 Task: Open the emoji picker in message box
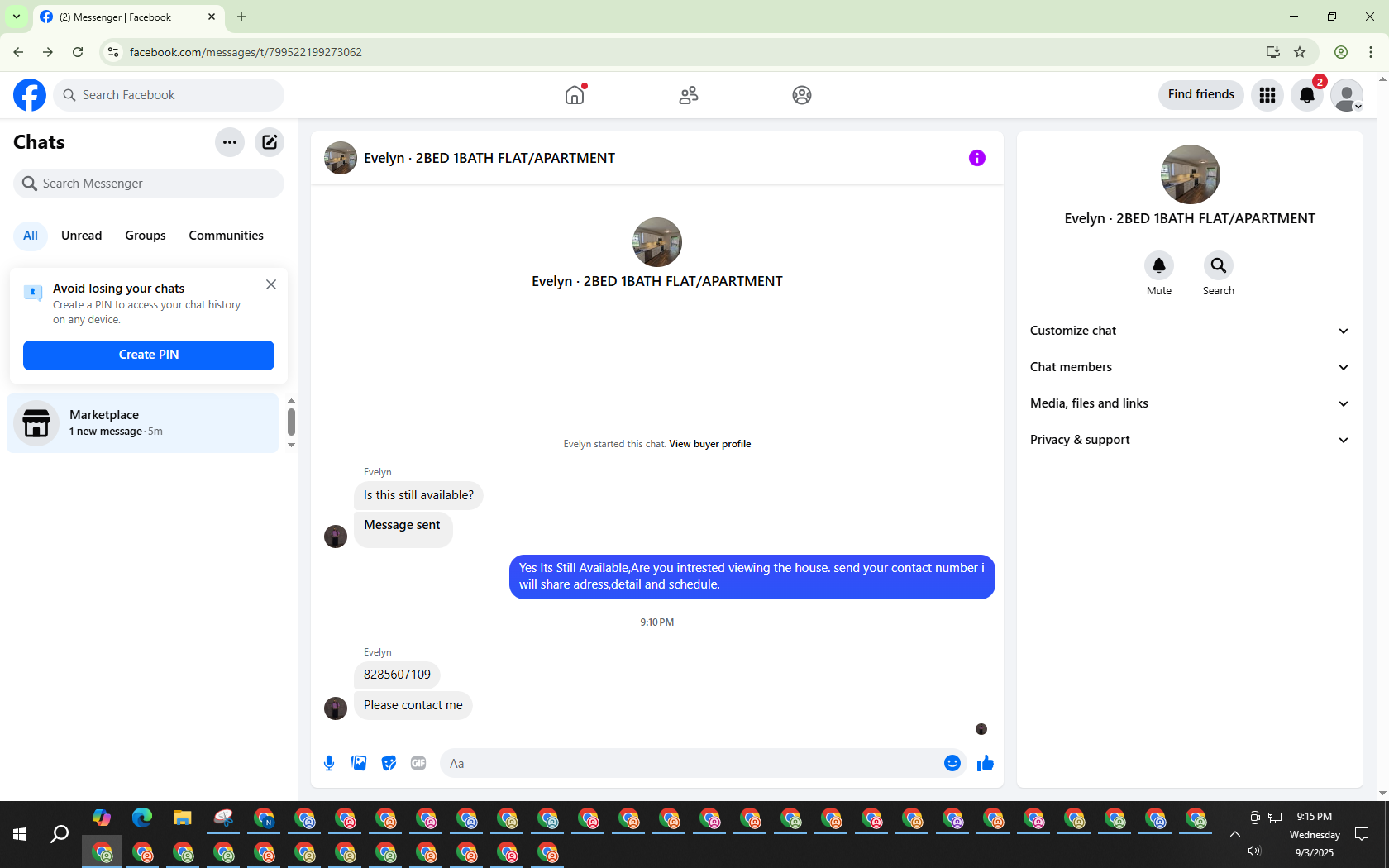pyautogui.click(x=952, y=763)
